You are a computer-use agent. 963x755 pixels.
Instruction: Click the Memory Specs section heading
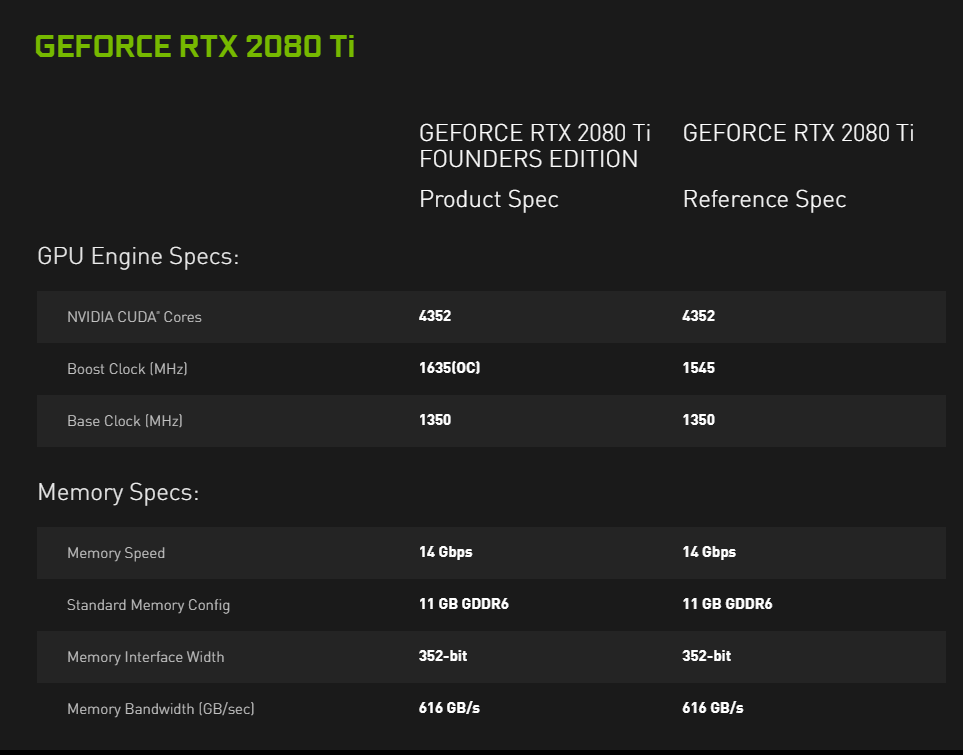point(118,492)
